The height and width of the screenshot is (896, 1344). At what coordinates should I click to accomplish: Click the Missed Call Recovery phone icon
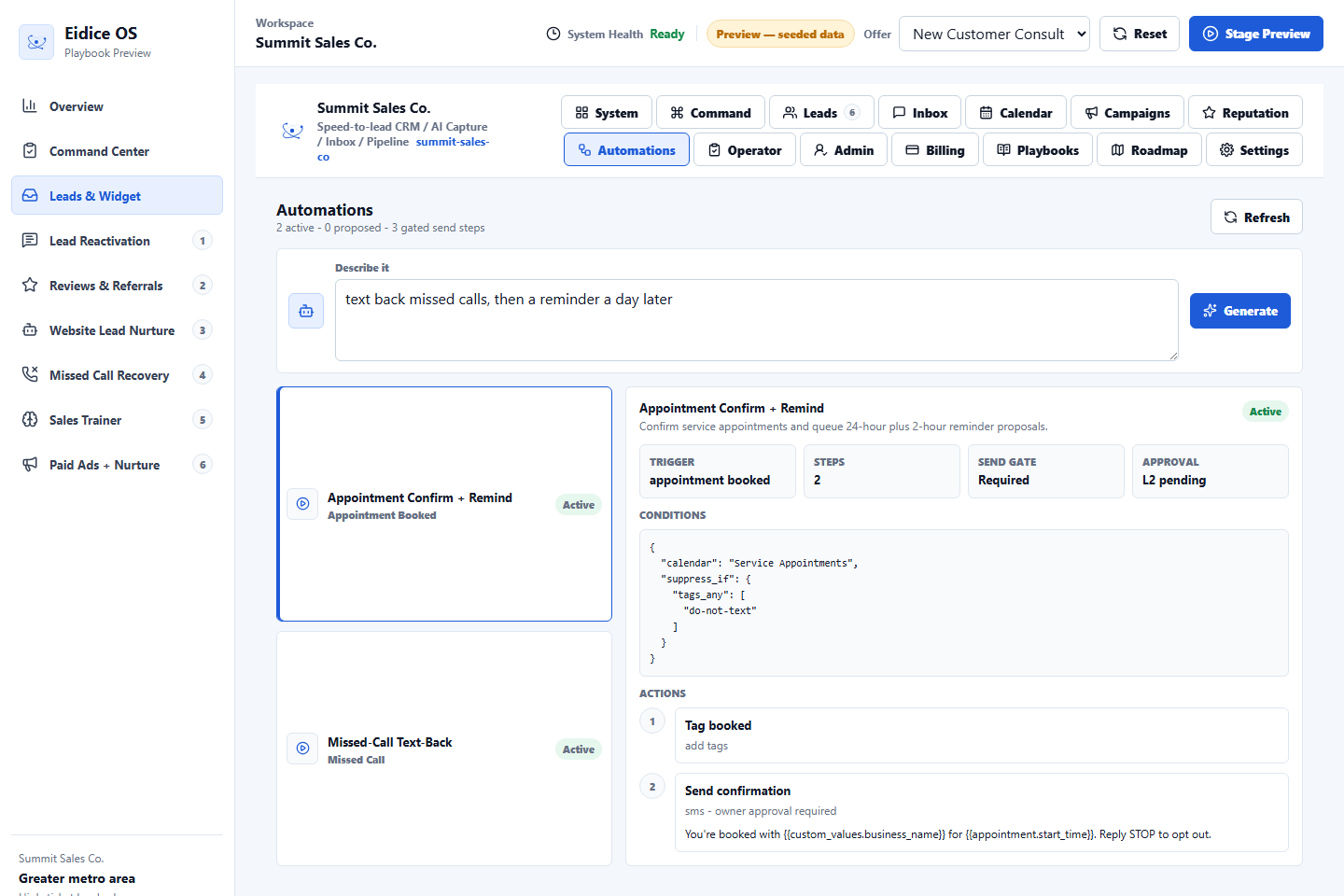click(30, 375)
